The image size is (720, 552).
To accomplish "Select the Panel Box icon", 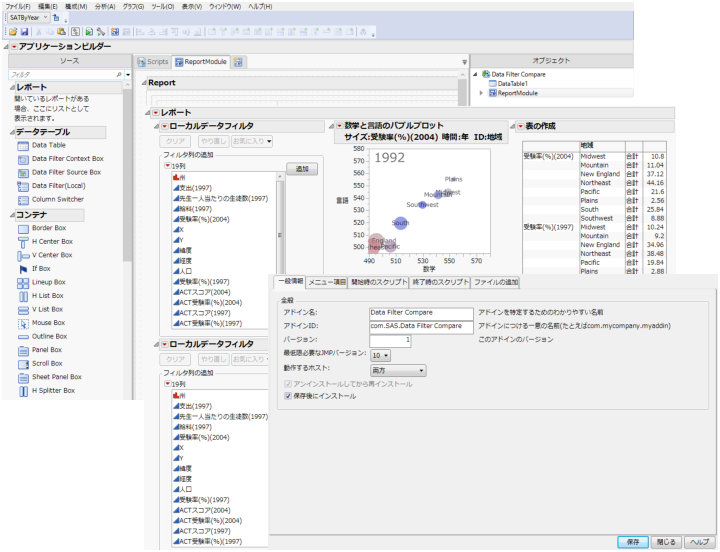I will 23,351.
